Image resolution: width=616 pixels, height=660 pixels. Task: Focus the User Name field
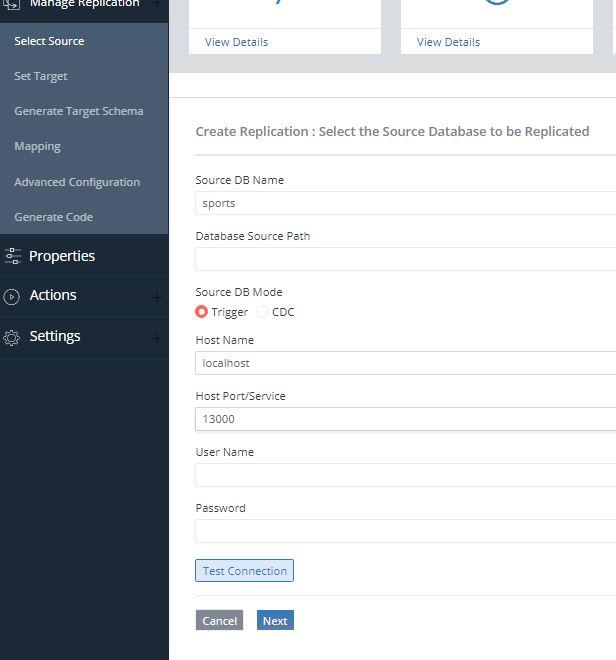click(405, 475)
